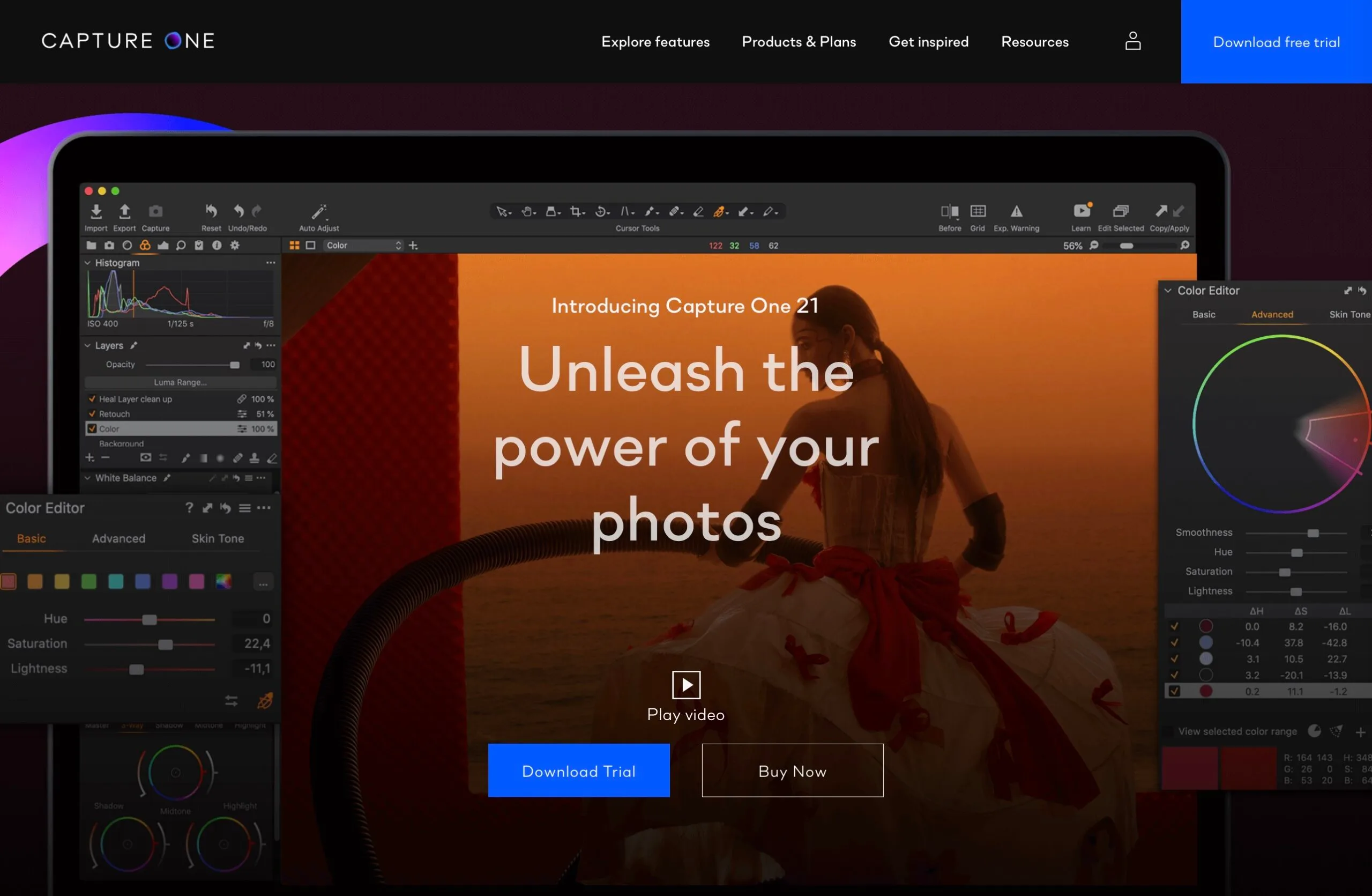
Task: Uncheck the color row with ΔH 0.2
Action: coord(1174,691)
